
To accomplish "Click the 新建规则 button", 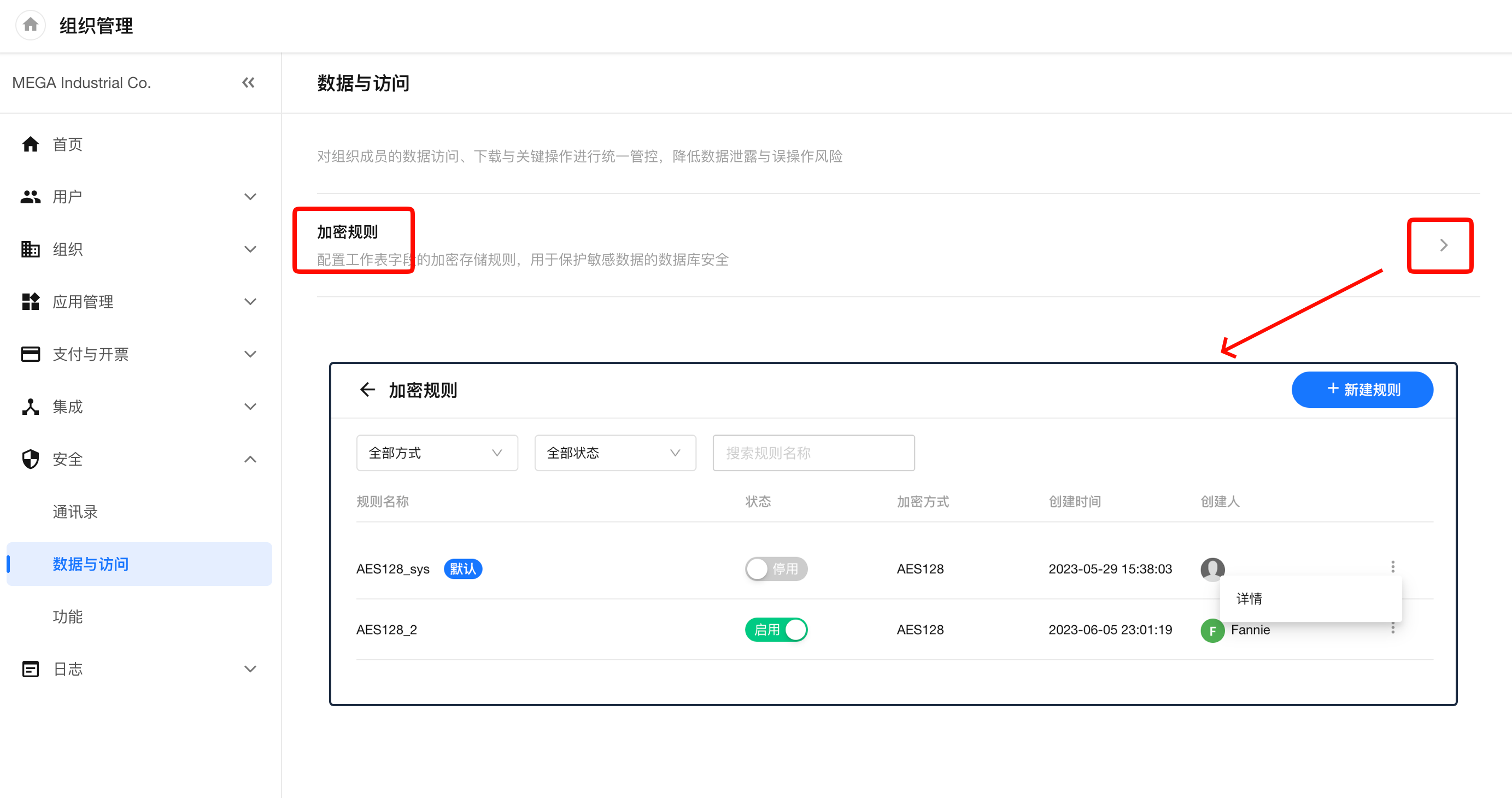I will pos(1362,390).
